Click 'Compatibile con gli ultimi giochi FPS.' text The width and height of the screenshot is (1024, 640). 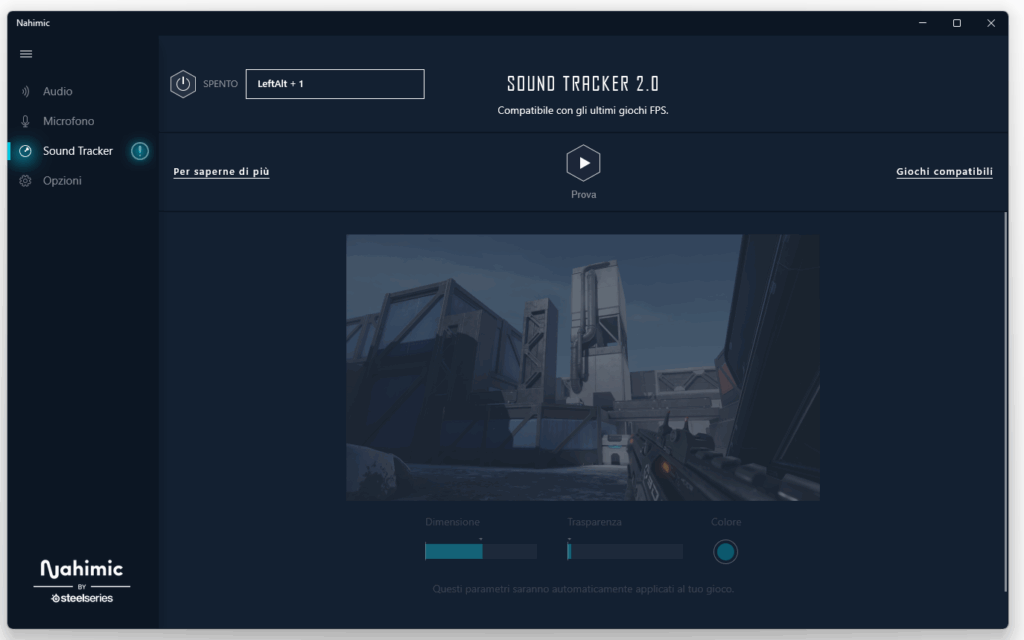point(583,110)
